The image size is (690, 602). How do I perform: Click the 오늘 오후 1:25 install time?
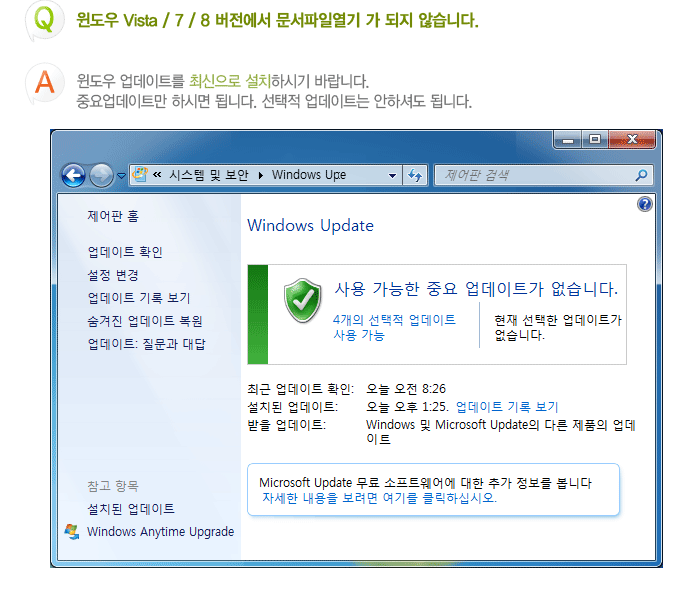pos(407,407)
